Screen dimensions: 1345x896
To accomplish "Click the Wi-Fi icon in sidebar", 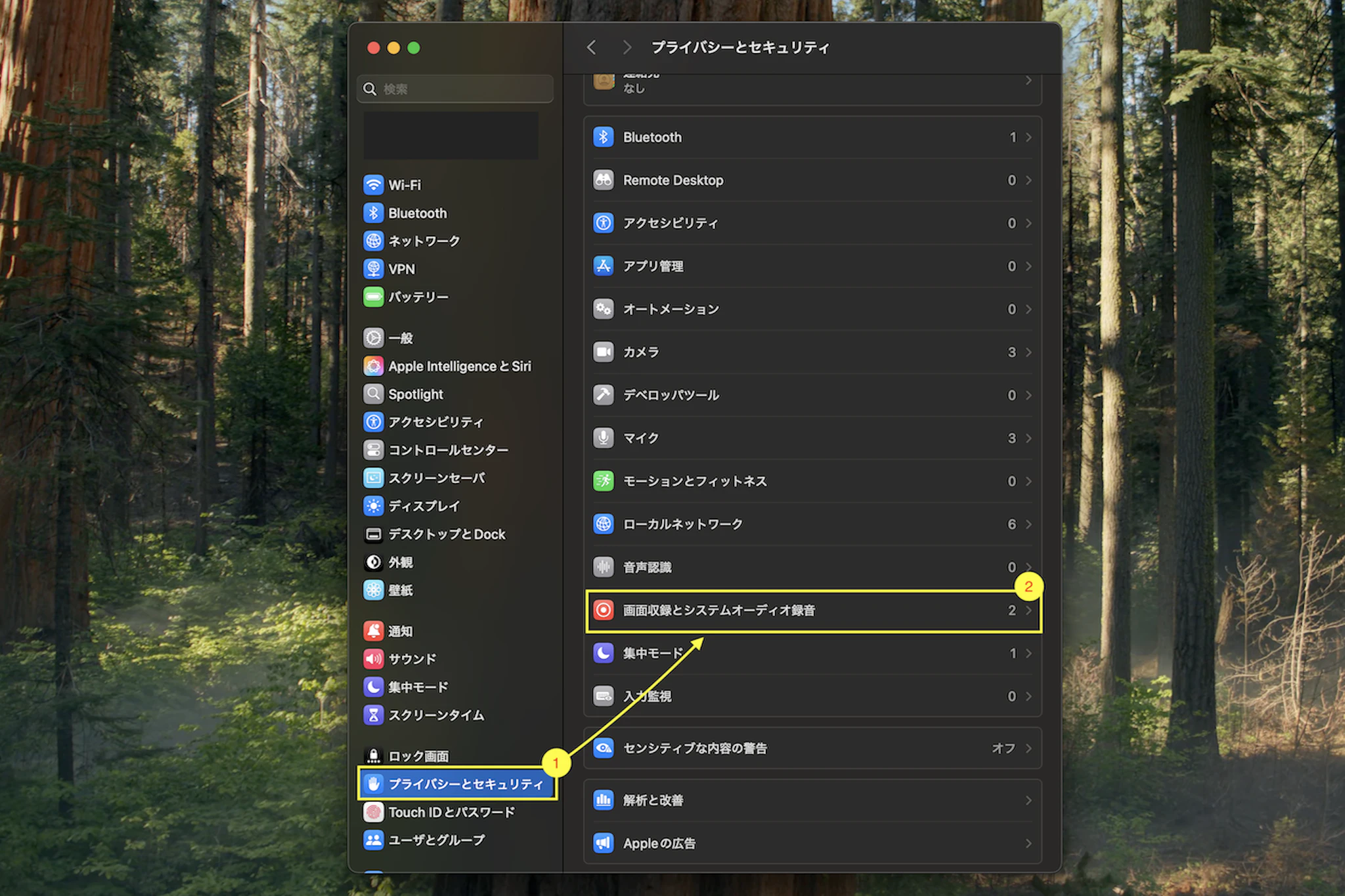I will (x=373, y=185).
